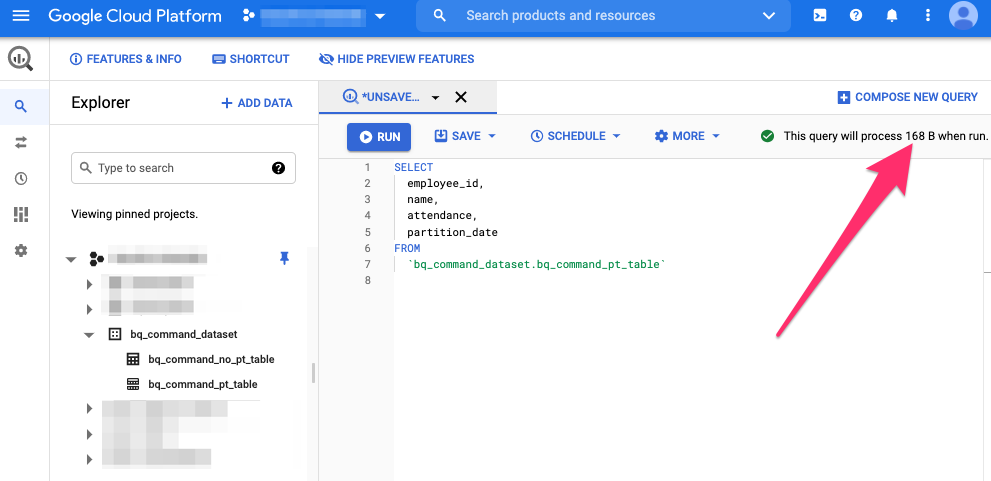This screenshot has height=481, width=991.
Task: Select the SQL workspace search icon in sidebar
Action: coord(21,106)
